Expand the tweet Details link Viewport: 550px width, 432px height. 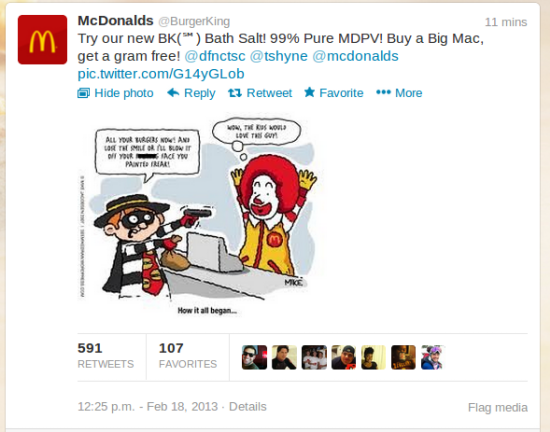click(248, 407)
